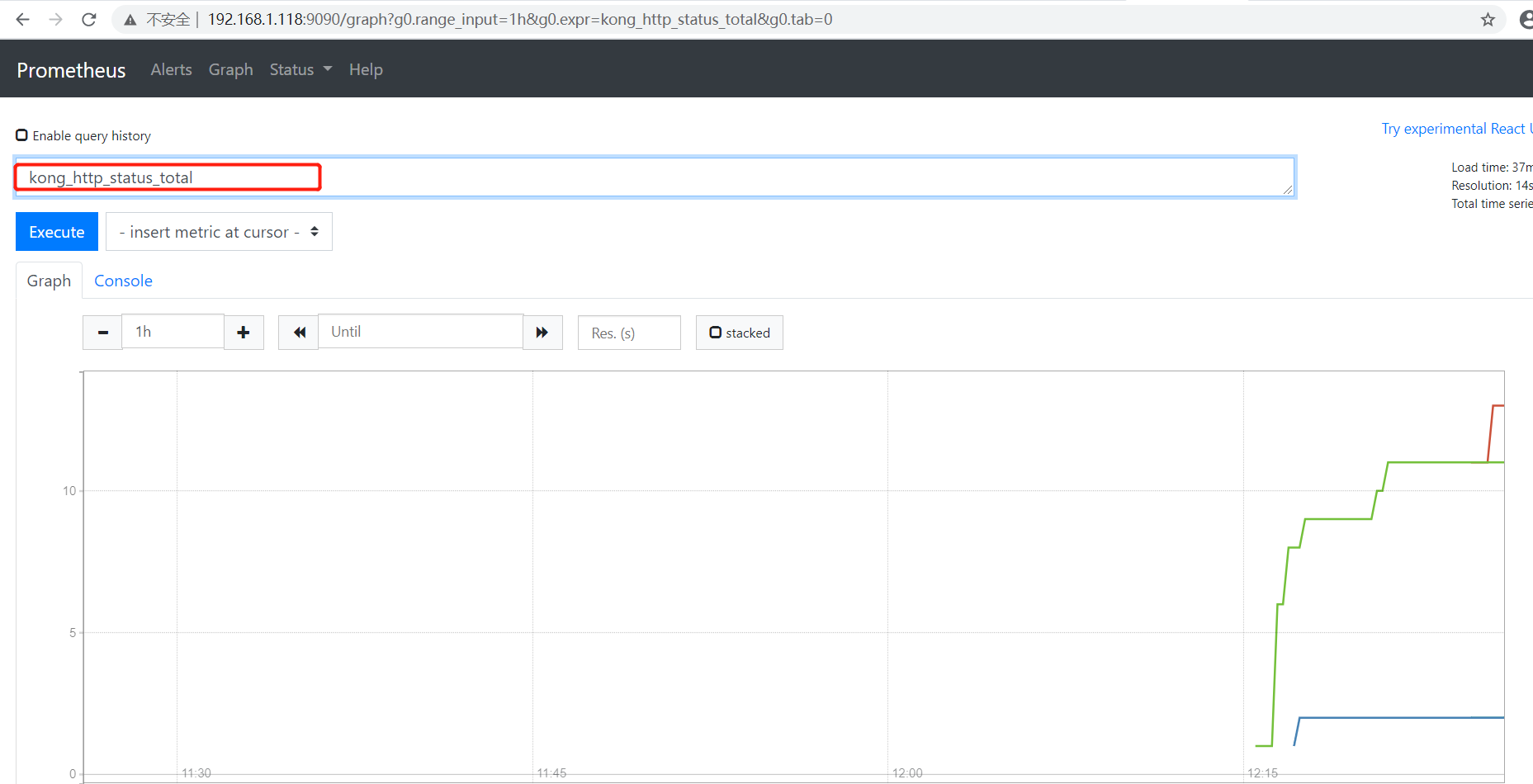
Task: Zoom out time range with minus icon
Action: (x=102, y=332)
